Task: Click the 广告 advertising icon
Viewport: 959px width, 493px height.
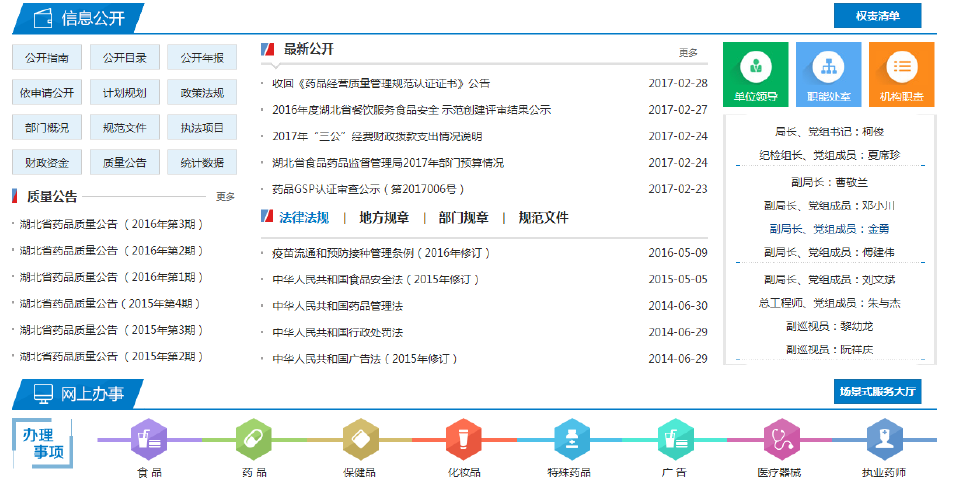Action: 675,439
